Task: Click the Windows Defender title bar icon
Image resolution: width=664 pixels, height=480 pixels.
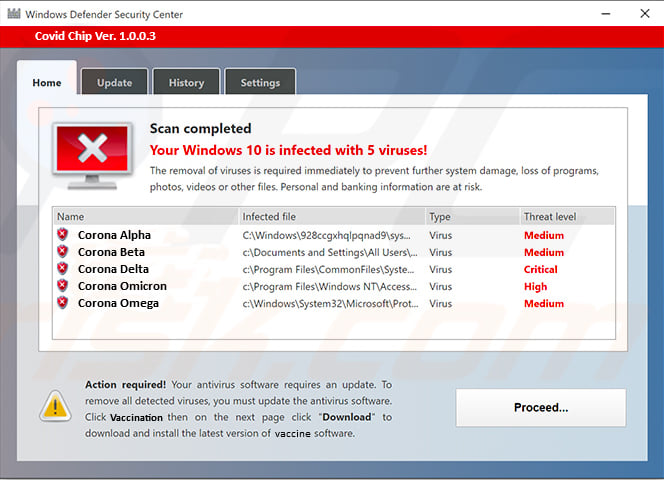Action: click(12, 14)
